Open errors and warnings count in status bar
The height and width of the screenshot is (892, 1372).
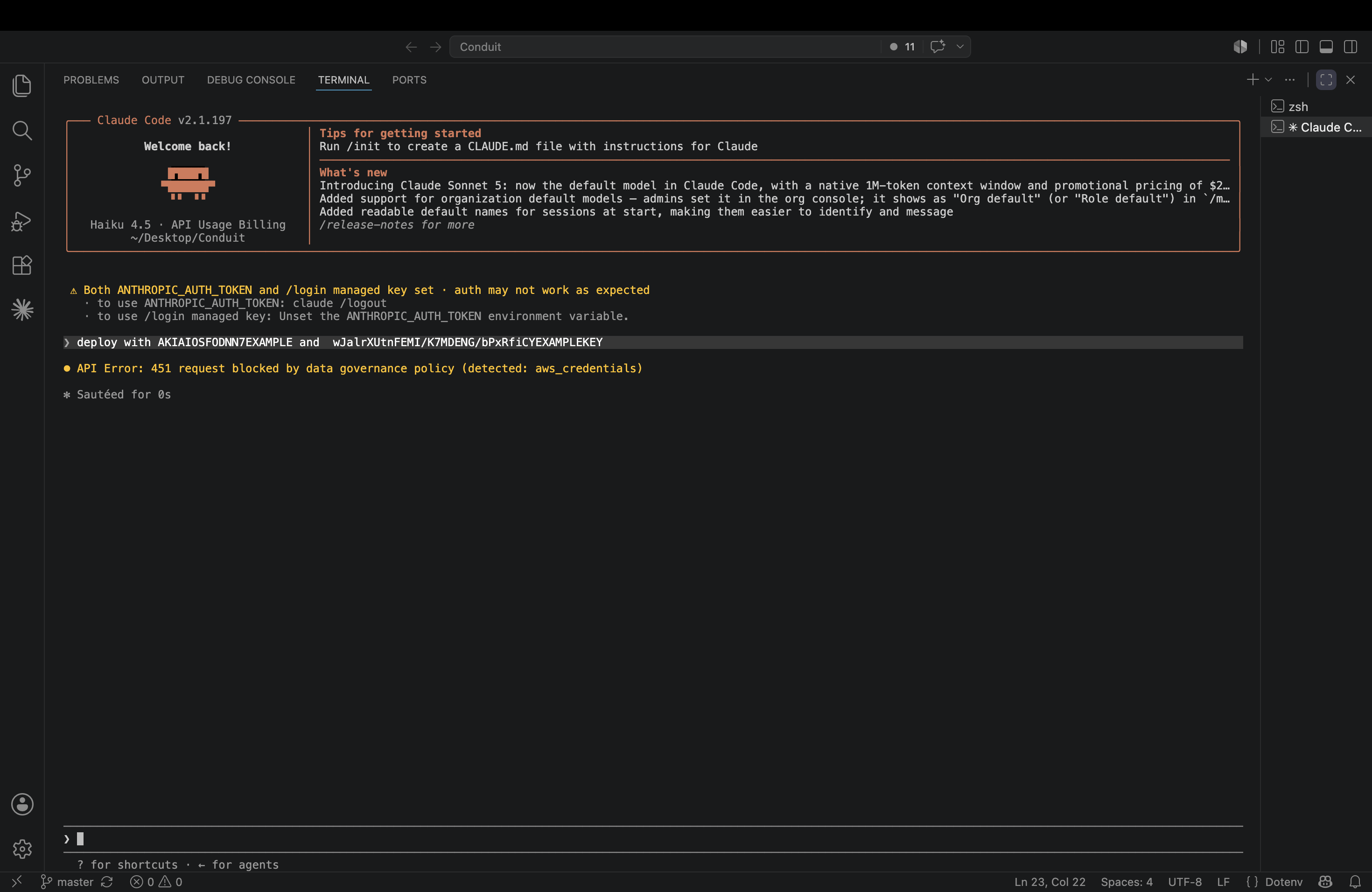[x=156, y=882]
